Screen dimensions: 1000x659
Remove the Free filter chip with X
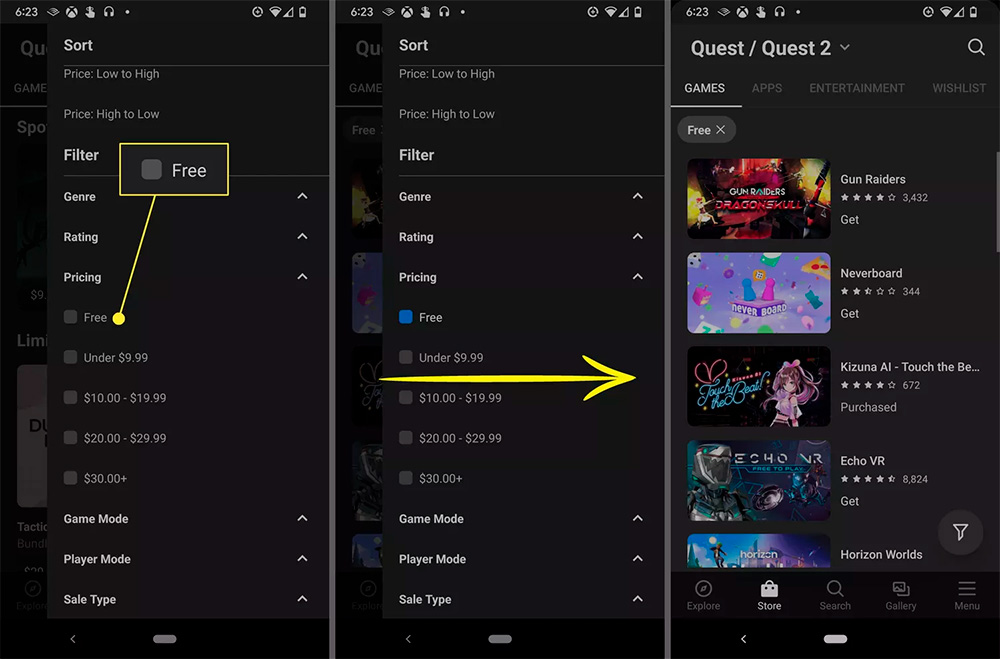[721, 130]
